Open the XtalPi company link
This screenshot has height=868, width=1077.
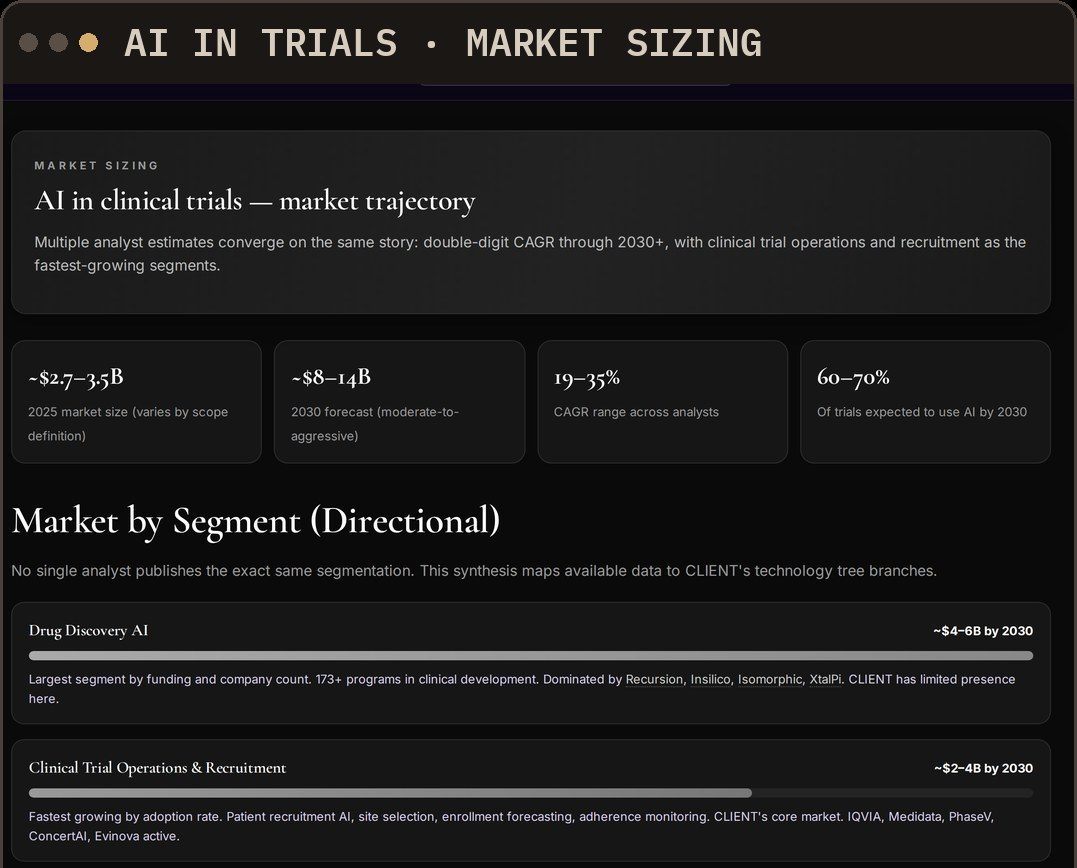pyautogui.click(x=825, y=679)
